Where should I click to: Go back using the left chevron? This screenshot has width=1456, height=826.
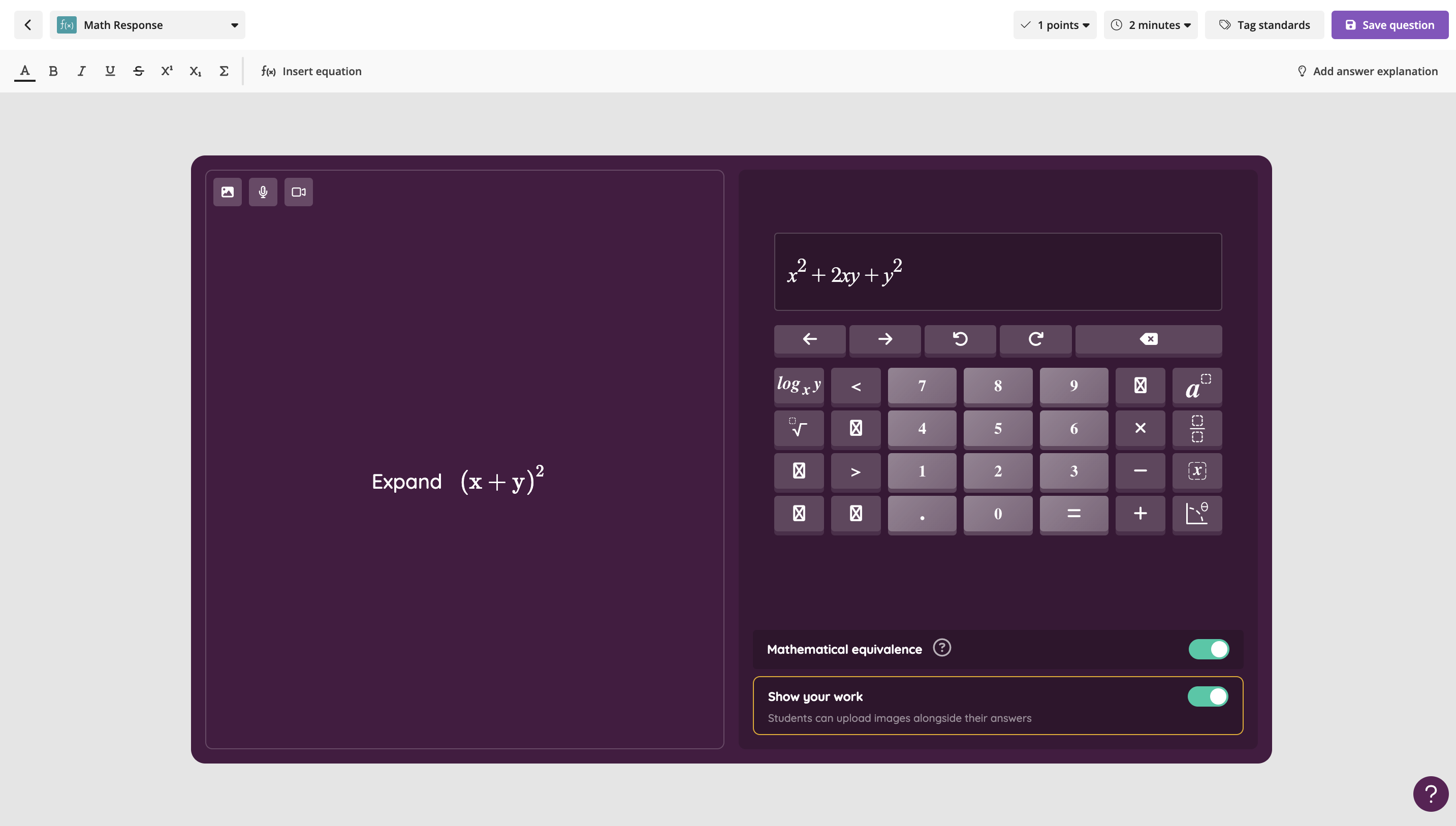28,25
